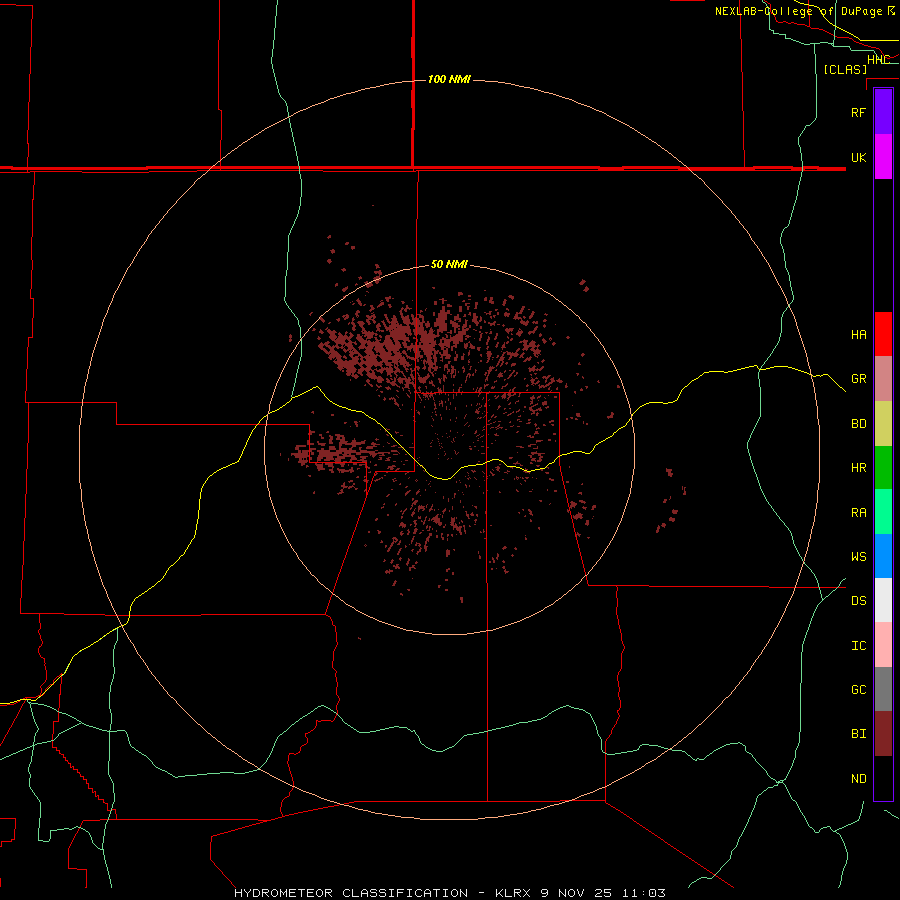Click the blue WS legend swatch
The width and height of the screenshot is (900, 900).
(x=883, y=556)
